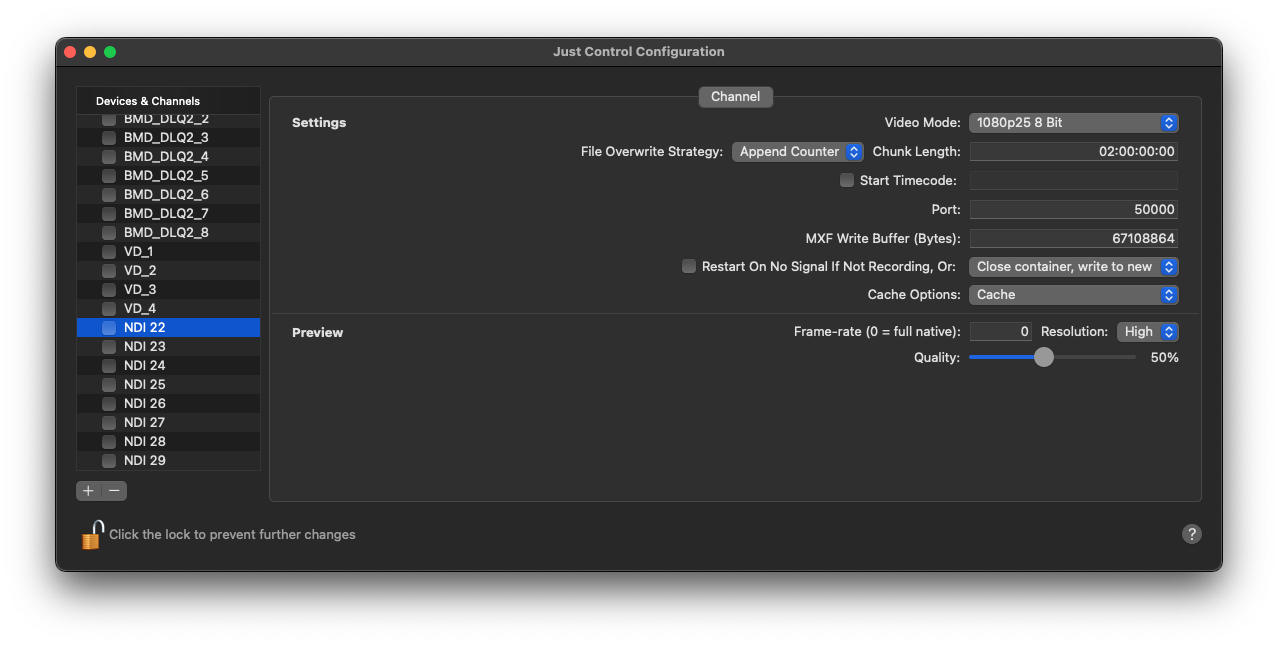The height and width of the screenshot is (645, 1278).
Task: Check Restart On No Signal If Not Recording
Action: tap(689, 267)
